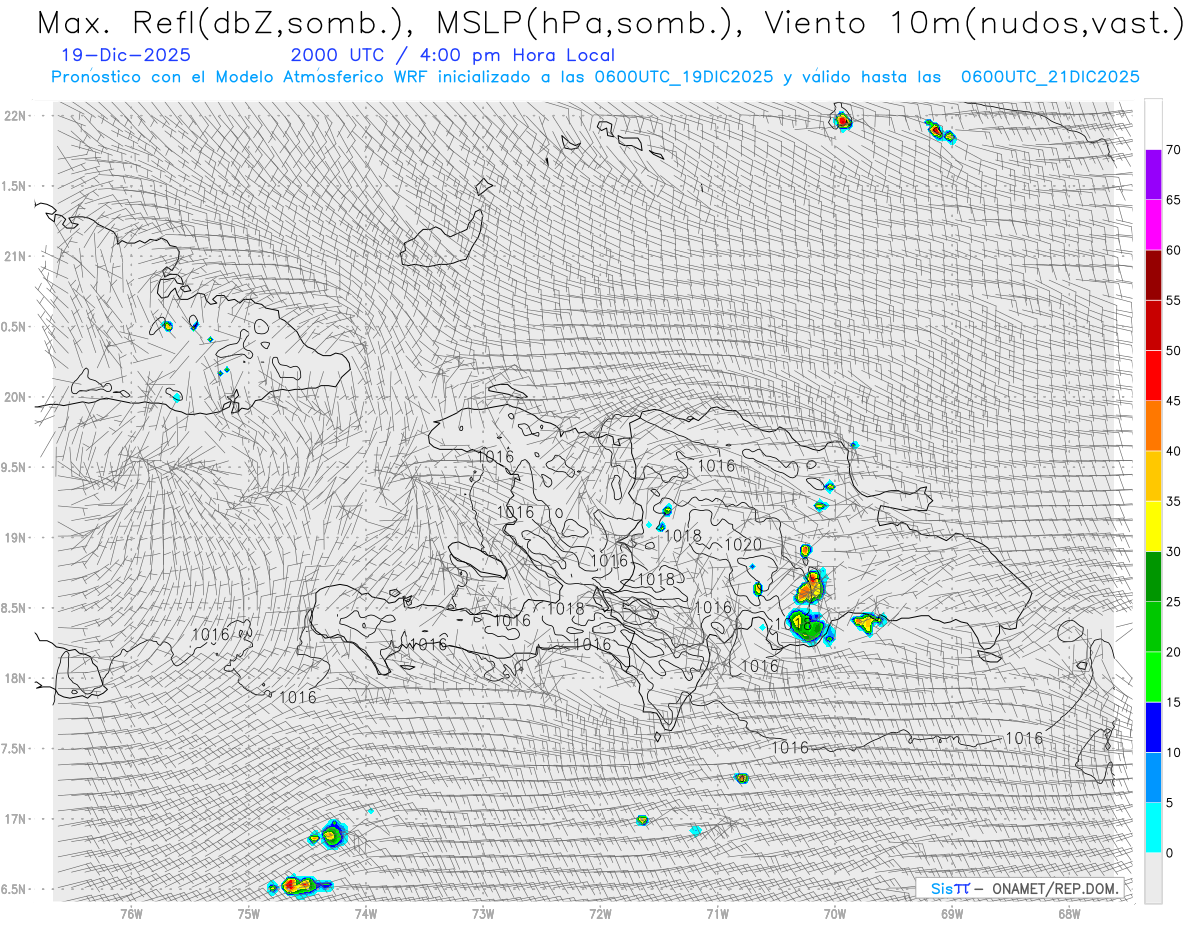Click the latitude axis label '6.5N'
Screen dimensions: 1200x927
coord(15,889)
